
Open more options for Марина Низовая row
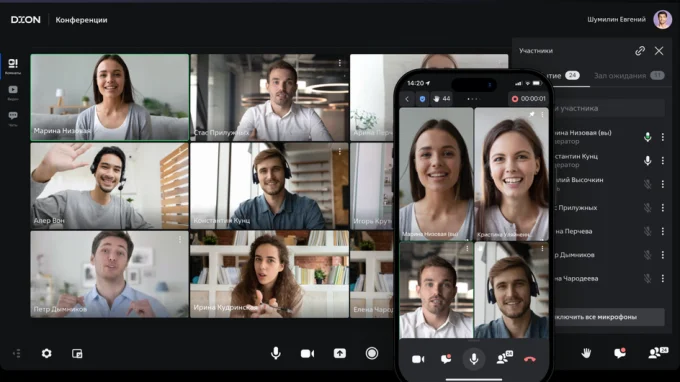click(x=663, y=137)
